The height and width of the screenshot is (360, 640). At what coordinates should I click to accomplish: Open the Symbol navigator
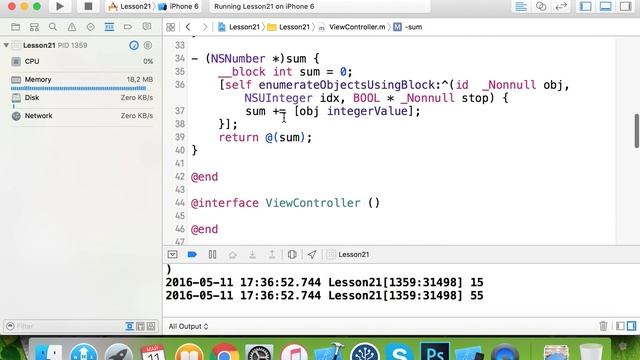click(x=34, y=27)
